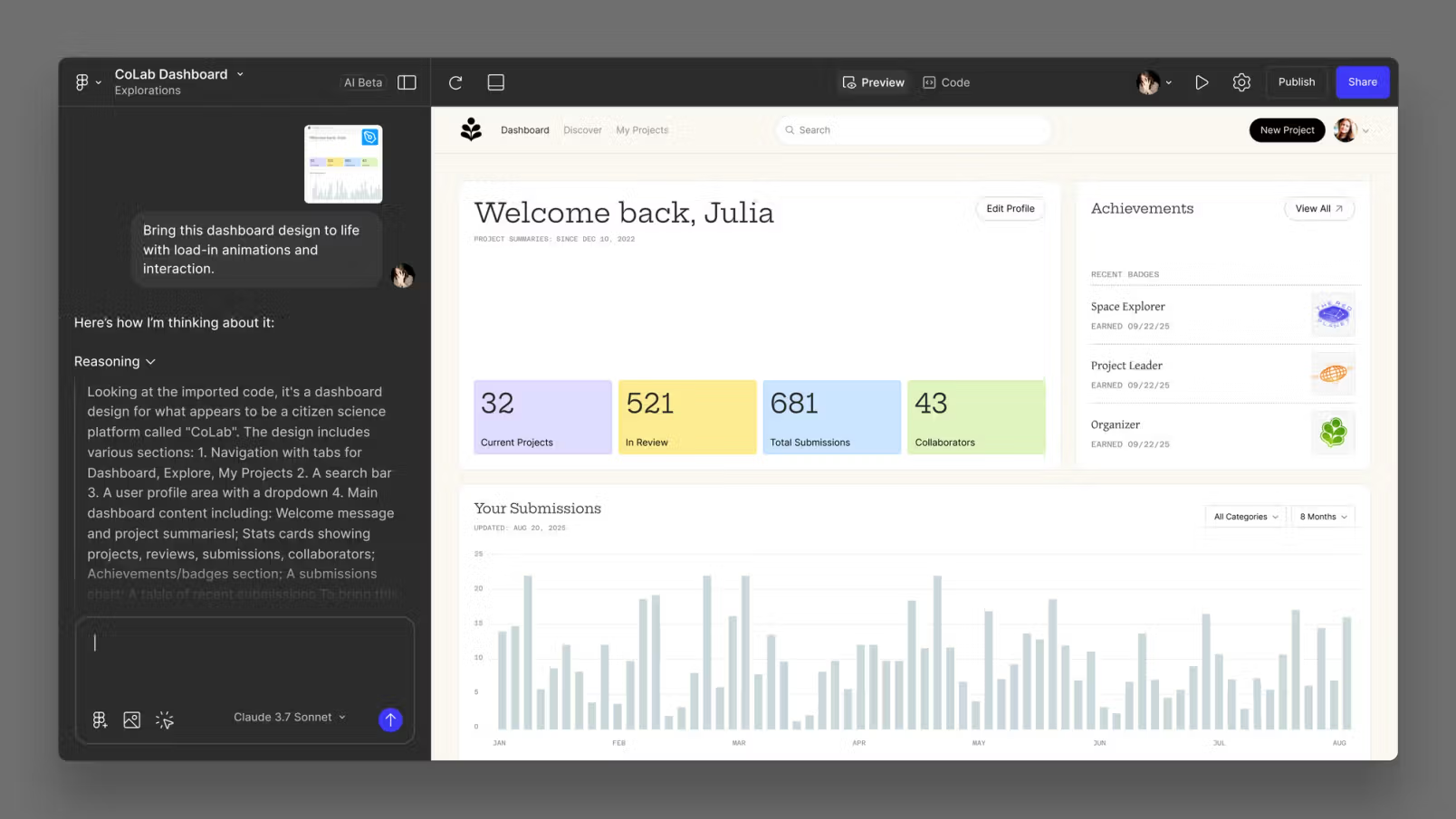Viewport: 1456px width, 819px height.
Task: Open the Claude 3.7 Sonnet model dropdown
Action: point(288,717)
